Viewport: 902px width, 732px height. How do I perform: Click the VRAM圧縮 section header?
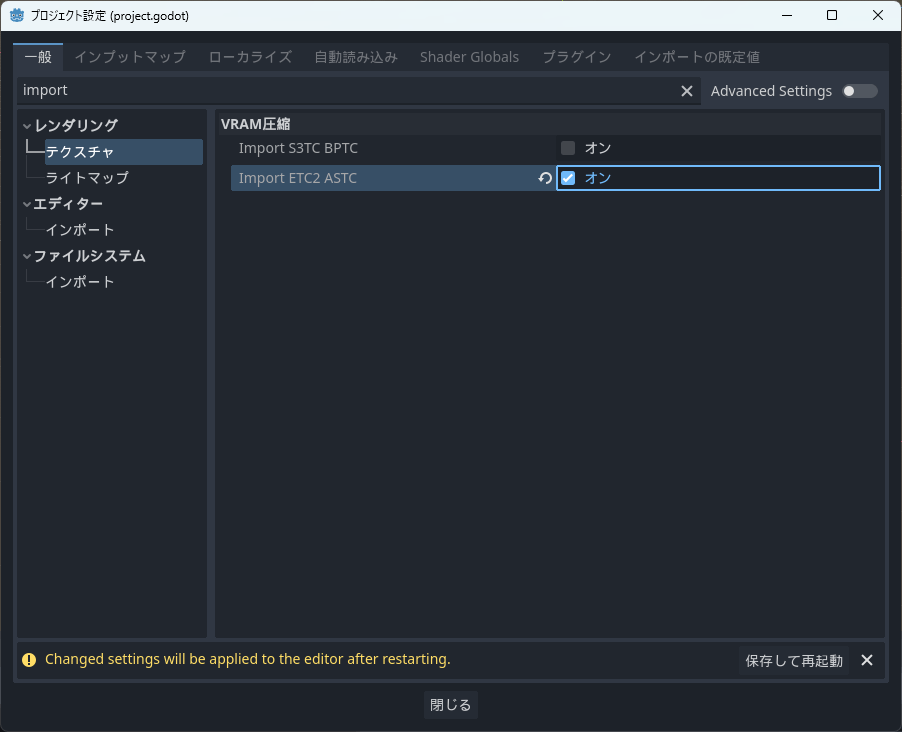[x=255, y=124]
